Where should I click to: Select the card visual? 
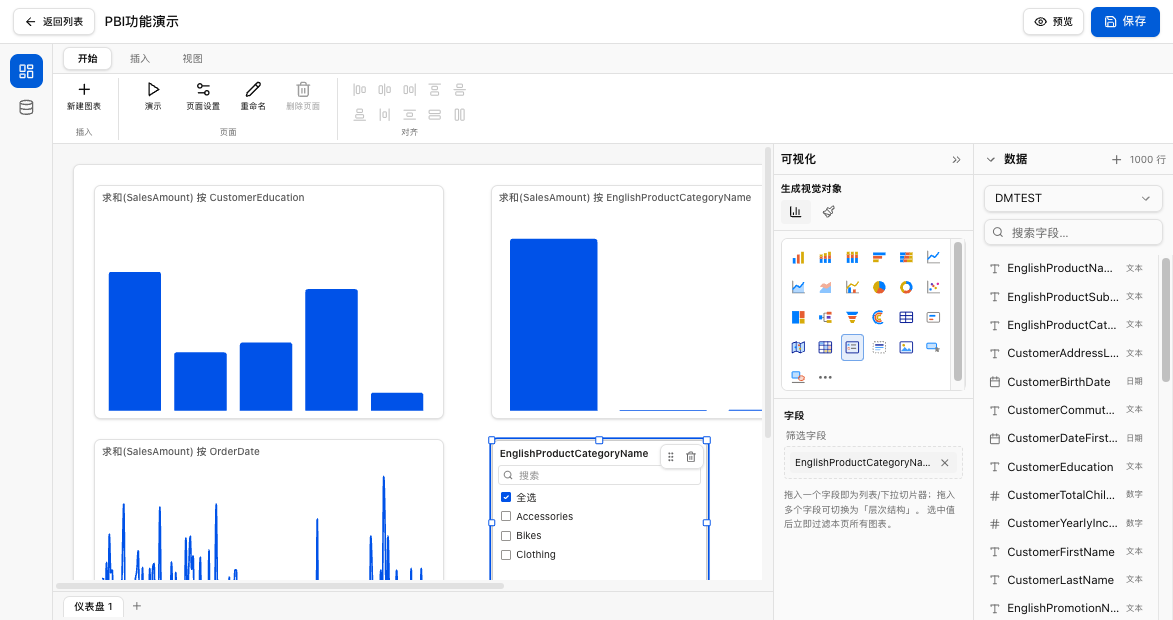933,317
